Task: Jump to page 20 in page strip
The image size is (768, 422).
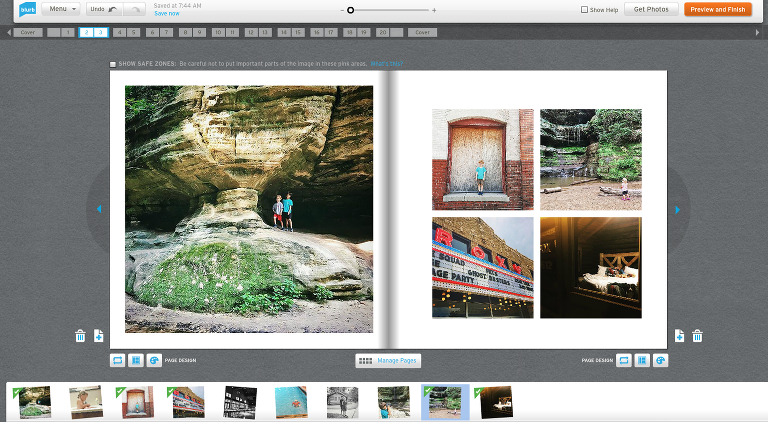Action: tap(382, 32)
